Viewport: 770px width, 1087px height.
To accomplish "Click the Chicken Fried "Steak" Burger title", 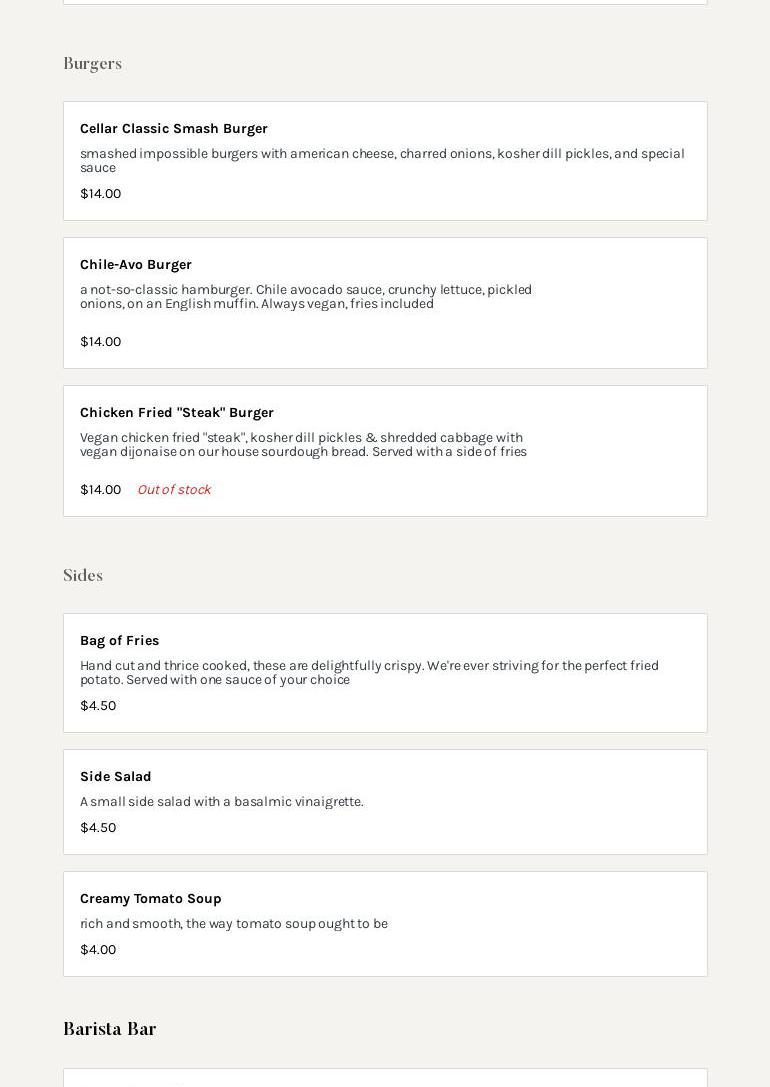I will [177, 413].
